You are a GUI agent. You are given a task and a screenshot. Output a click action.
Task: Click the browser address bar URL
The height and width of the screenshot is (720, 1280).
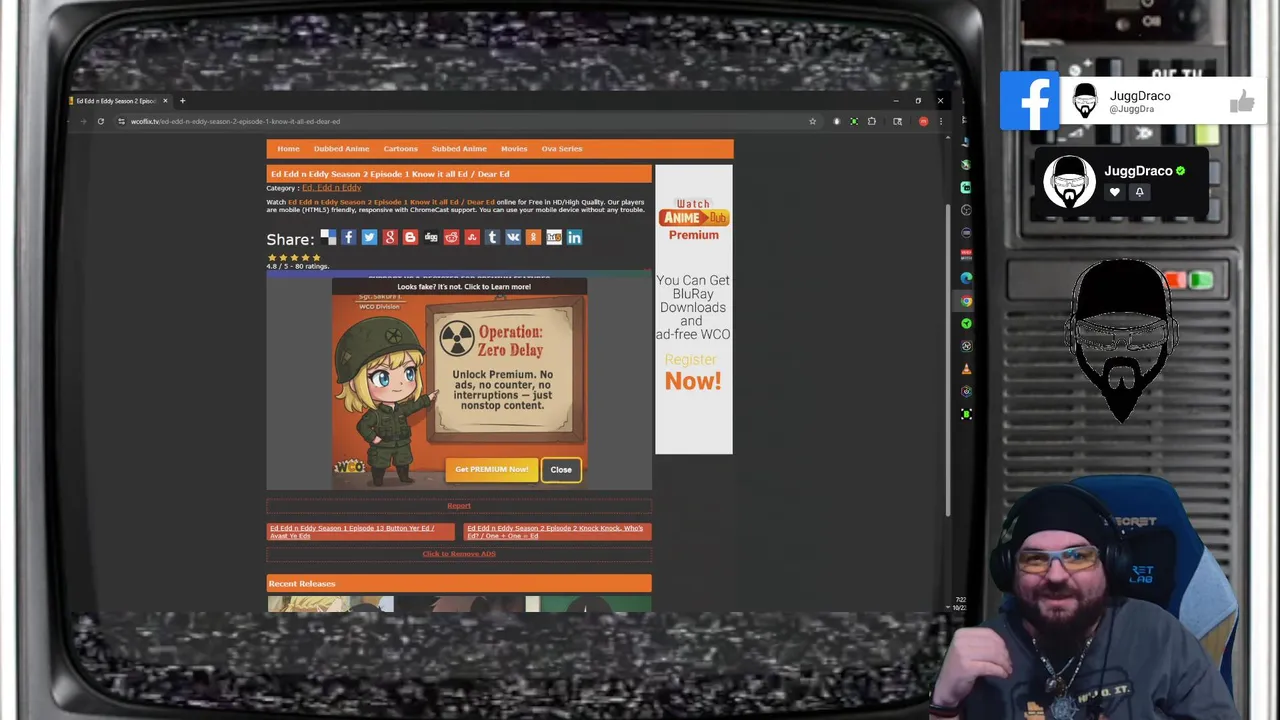(235, 121)
